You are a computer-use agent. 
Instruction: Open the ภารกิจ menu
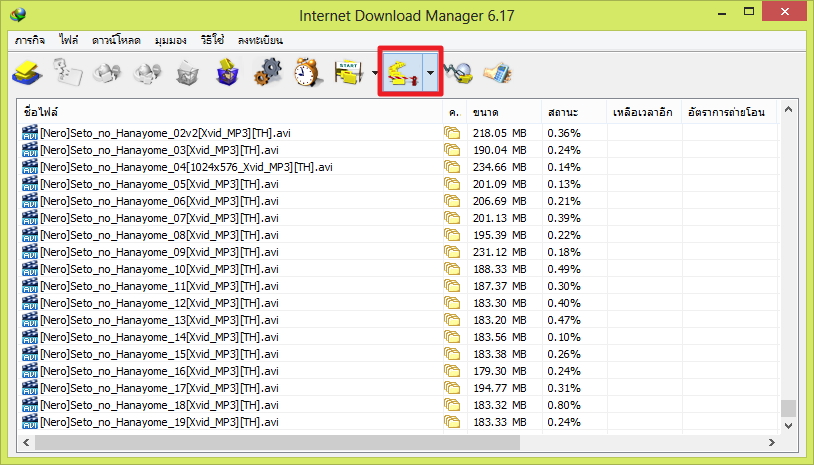tap(30, 40)
